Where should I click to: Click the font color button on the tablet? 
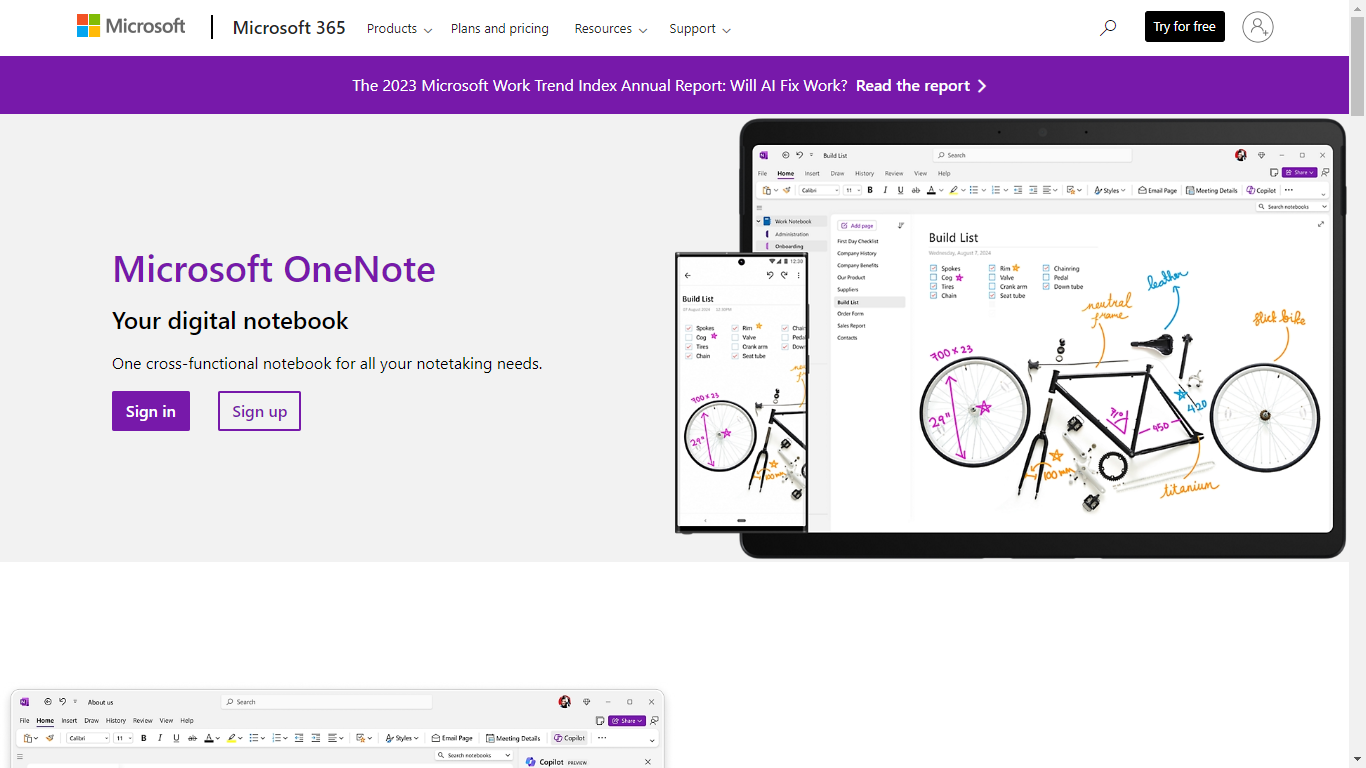pyautogui.click(x=931, y=190)
